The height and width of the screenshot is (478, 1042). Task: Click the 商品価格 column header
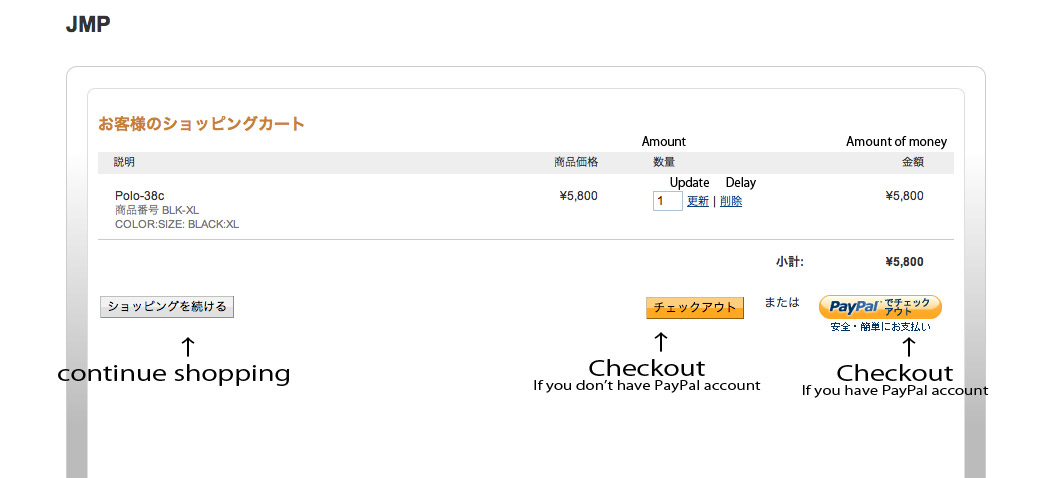(576, 162)
